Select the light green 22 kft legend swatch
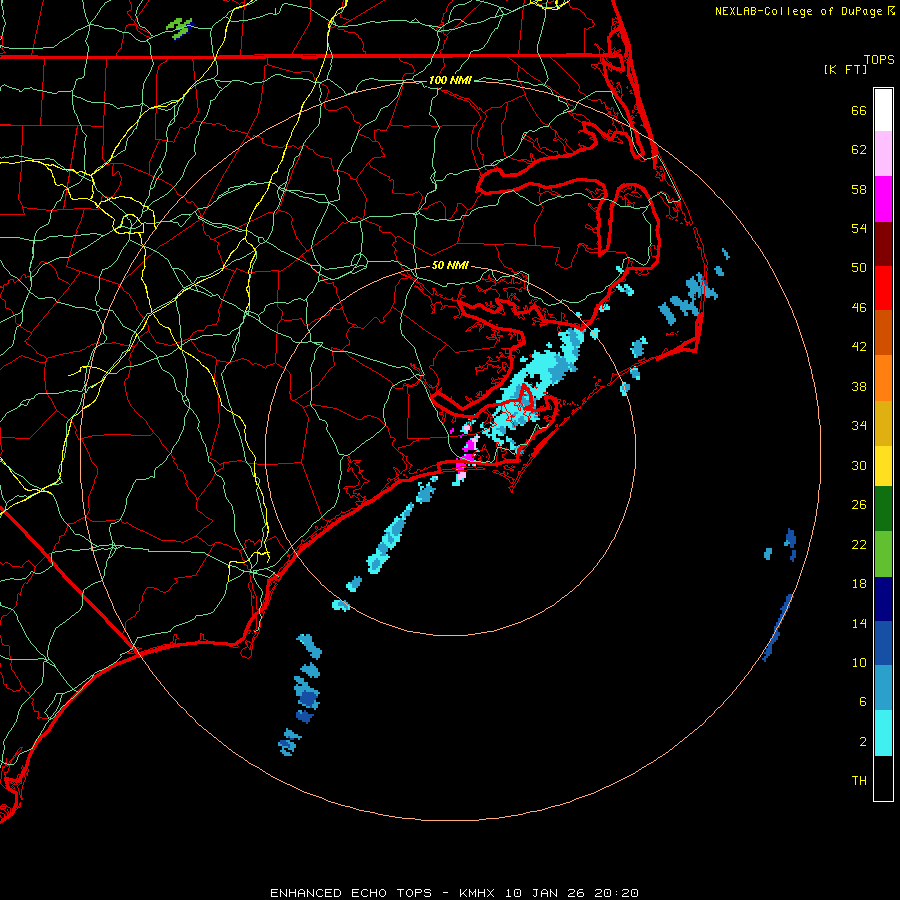 883,554
